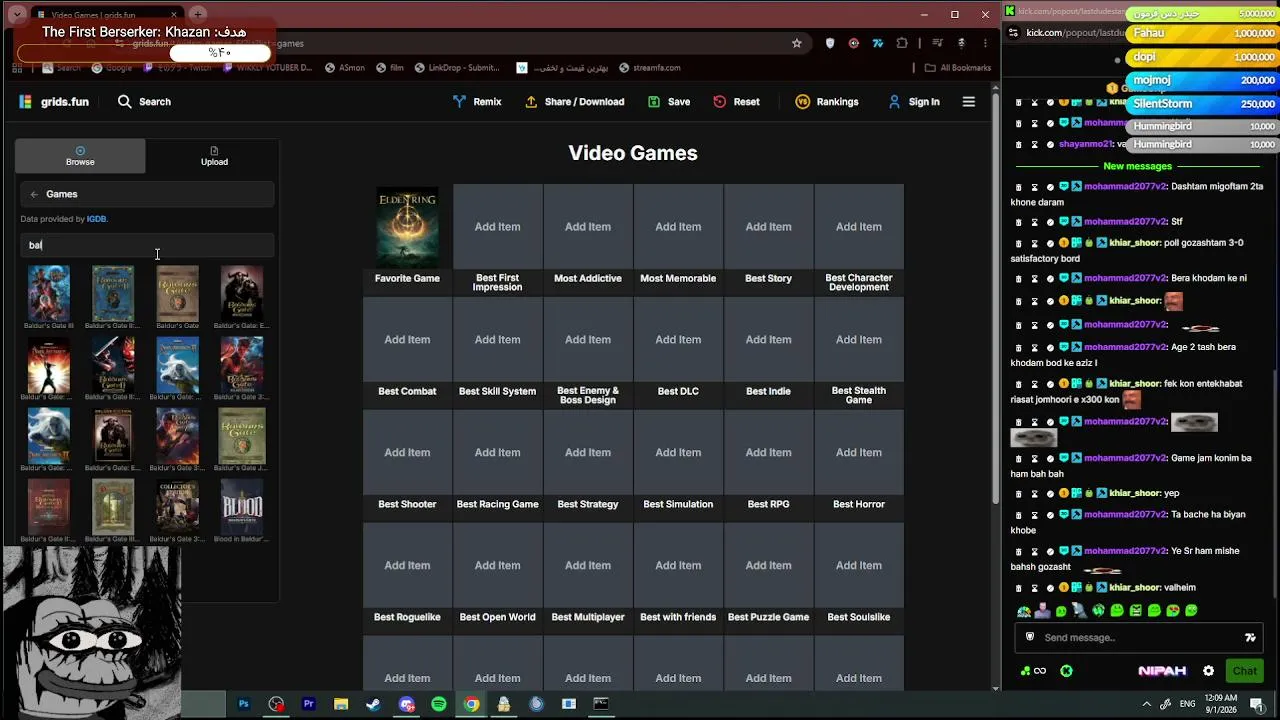Viewport: 1280px width, 720px height.
Task: Open Share / Download
Action: click(575, 102)
